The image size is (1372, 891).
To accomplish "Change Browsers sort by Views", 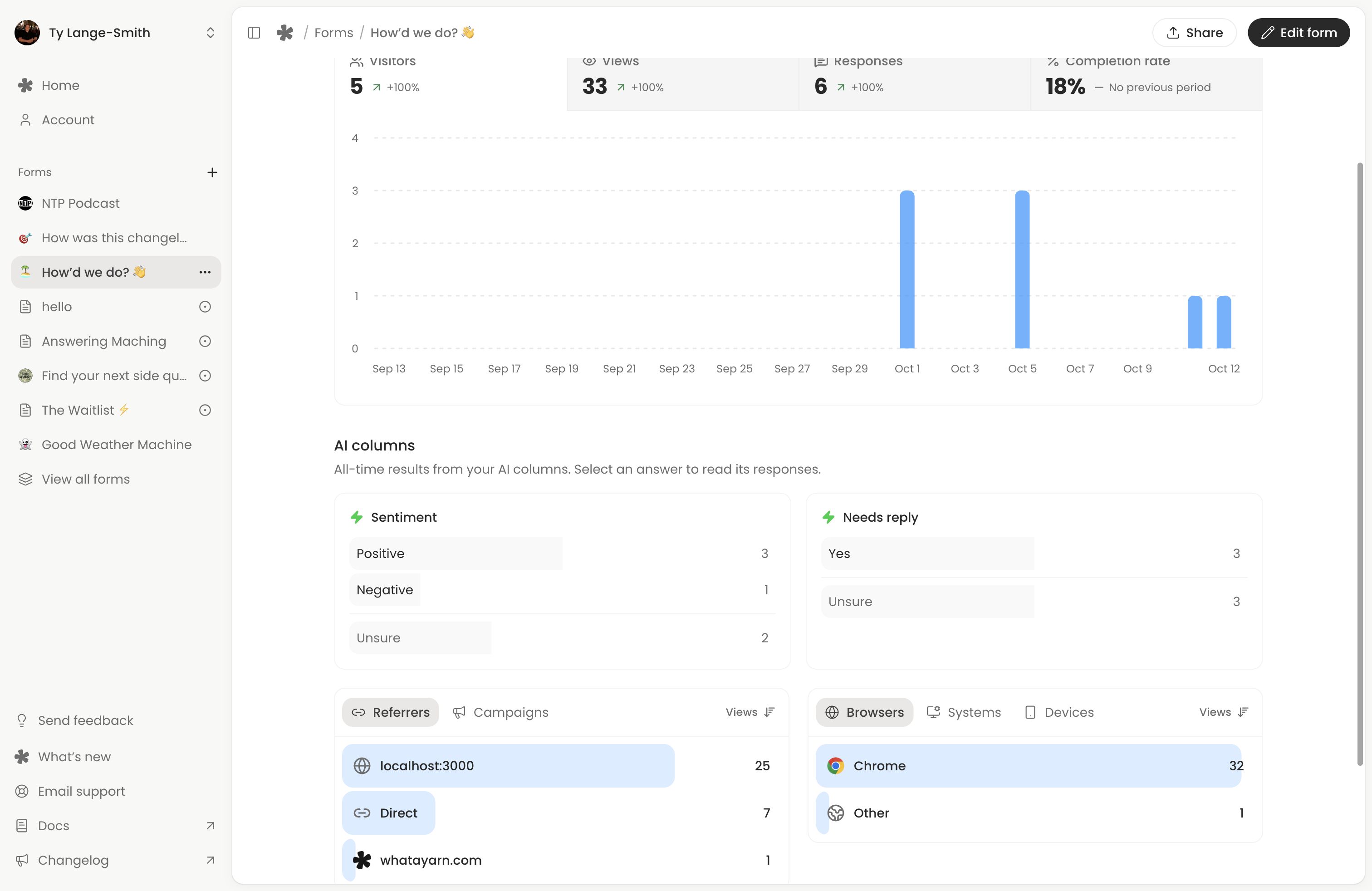I will 1224,712.
